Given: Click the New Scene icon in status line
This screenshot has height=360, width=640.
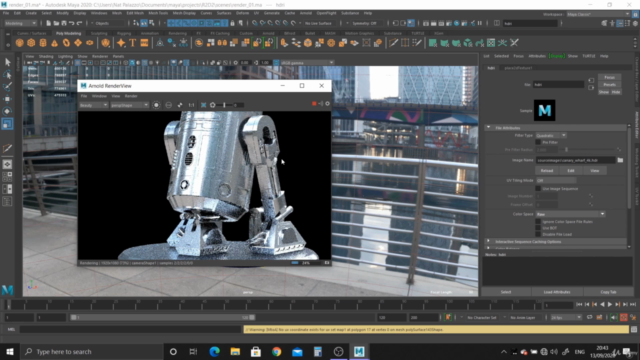Looking at the screenshot, I should pos(48,23).
